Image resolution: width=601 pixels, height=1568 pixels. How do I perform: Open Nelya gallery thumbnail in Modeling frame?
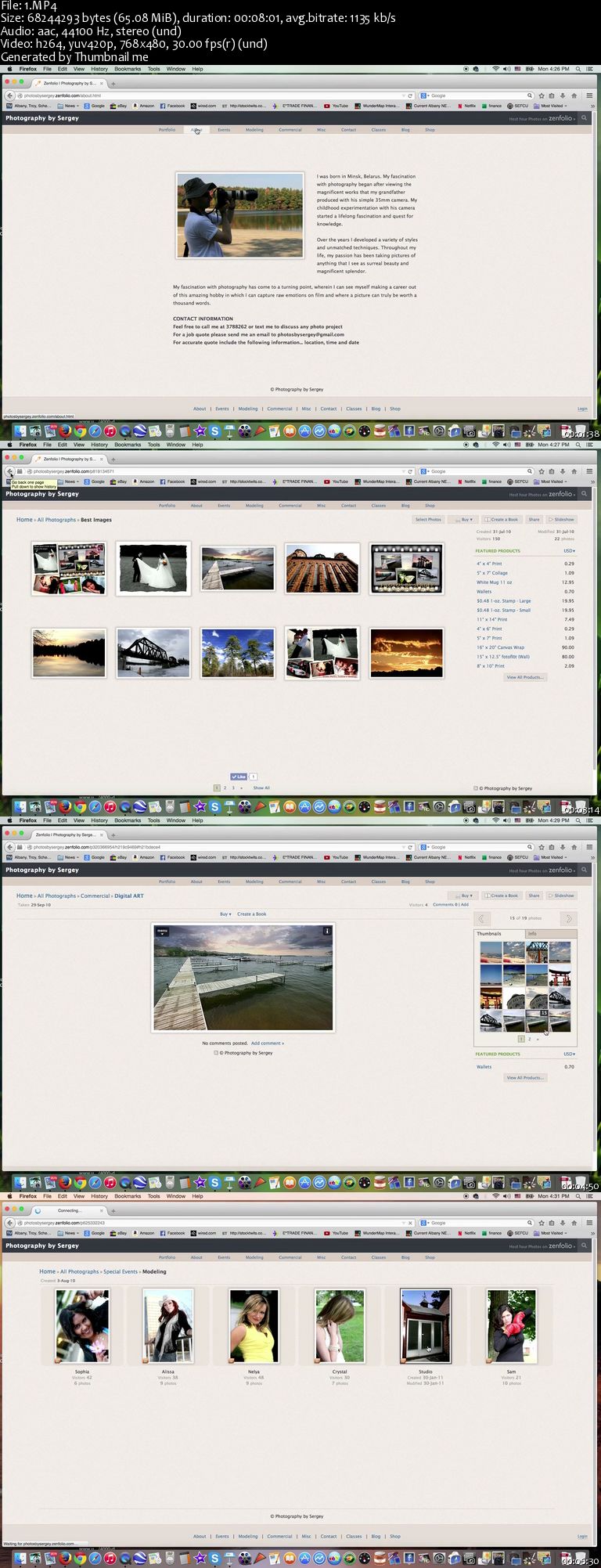[254, 1326]
